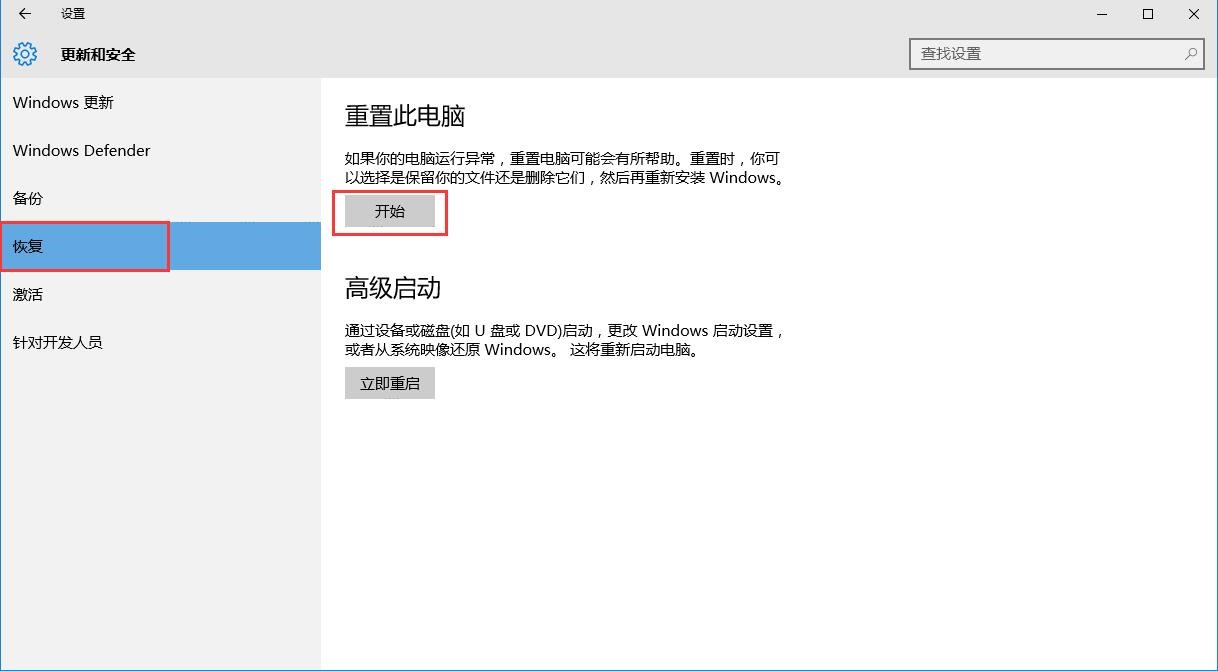Open the 备份 section

coord(160,199)
